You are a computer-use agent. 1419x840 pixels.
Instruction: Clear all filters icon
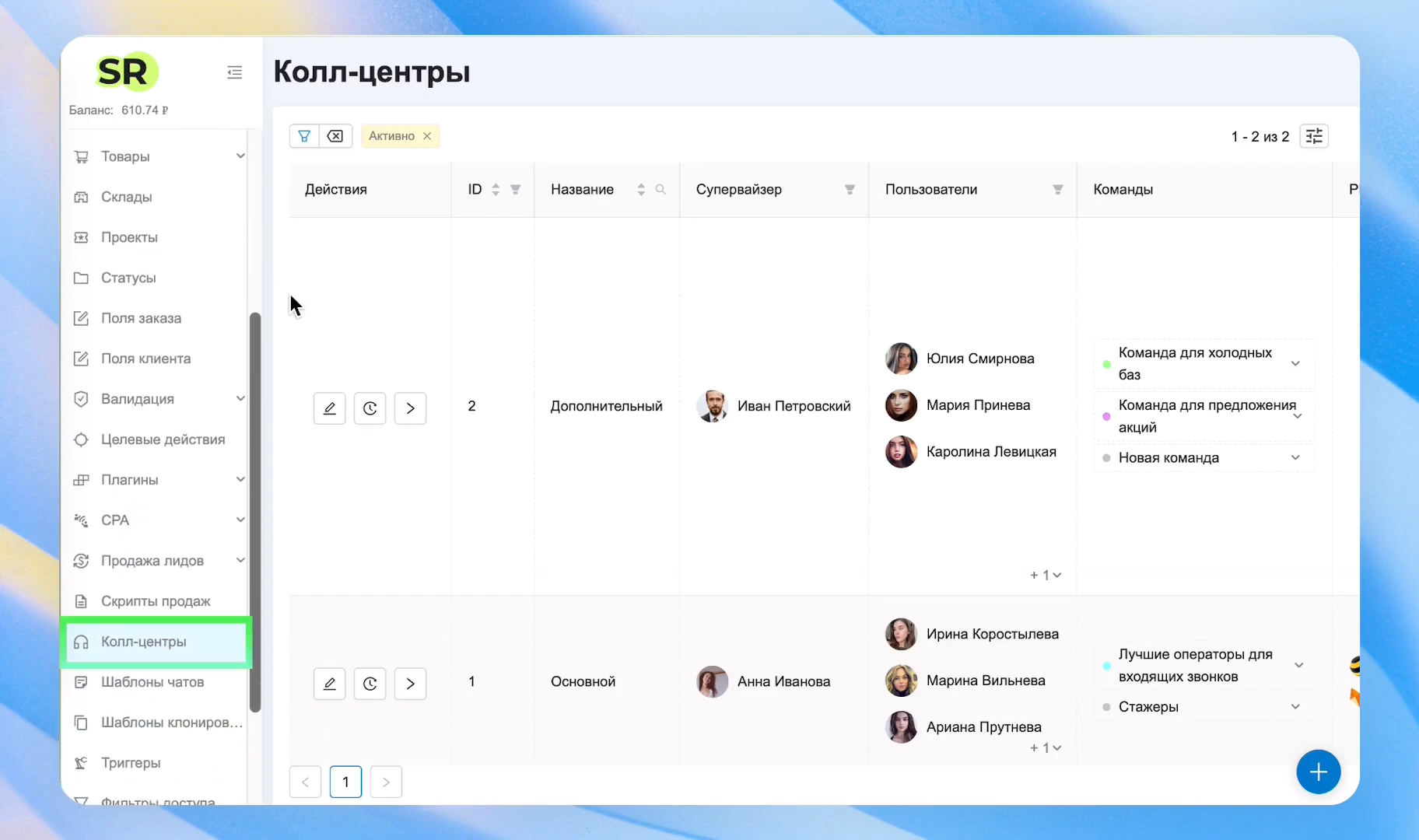335,136
